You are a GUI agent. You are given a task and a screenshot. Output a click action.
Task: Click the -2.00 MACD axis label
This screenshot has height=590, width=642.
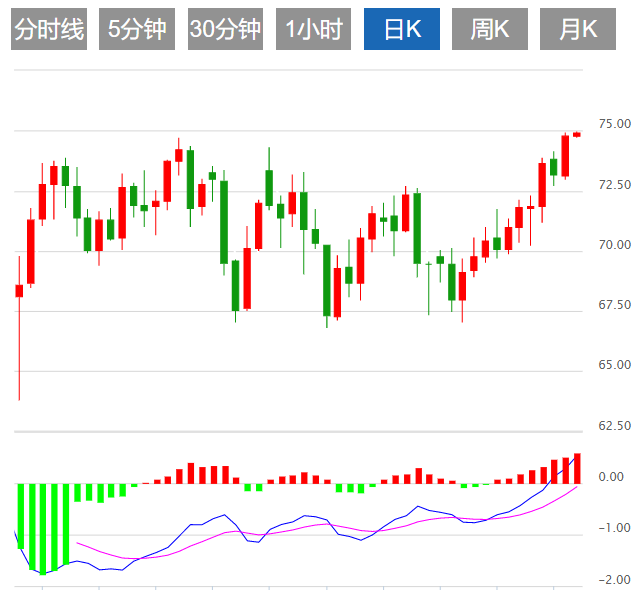tap(614, 579)
